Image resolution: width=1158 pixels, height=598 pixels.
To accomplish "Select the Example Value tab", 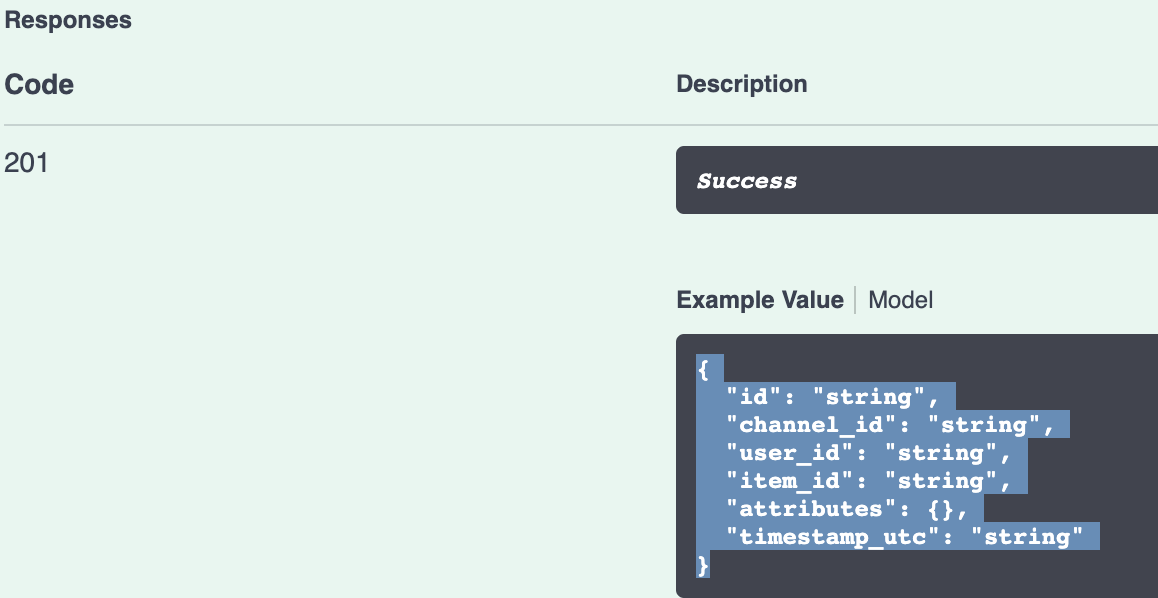I will (x=761, y=299).
